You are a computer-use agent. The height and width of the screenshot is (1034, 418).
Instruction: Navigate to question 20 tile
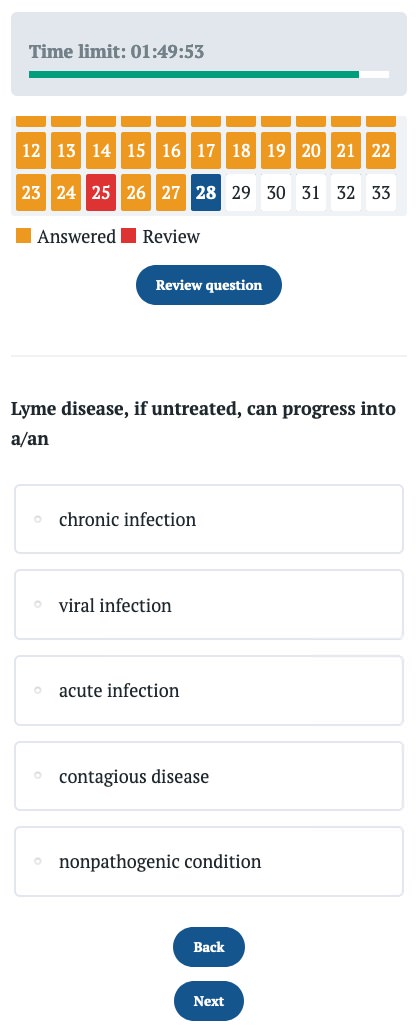(x=311, y=150)
